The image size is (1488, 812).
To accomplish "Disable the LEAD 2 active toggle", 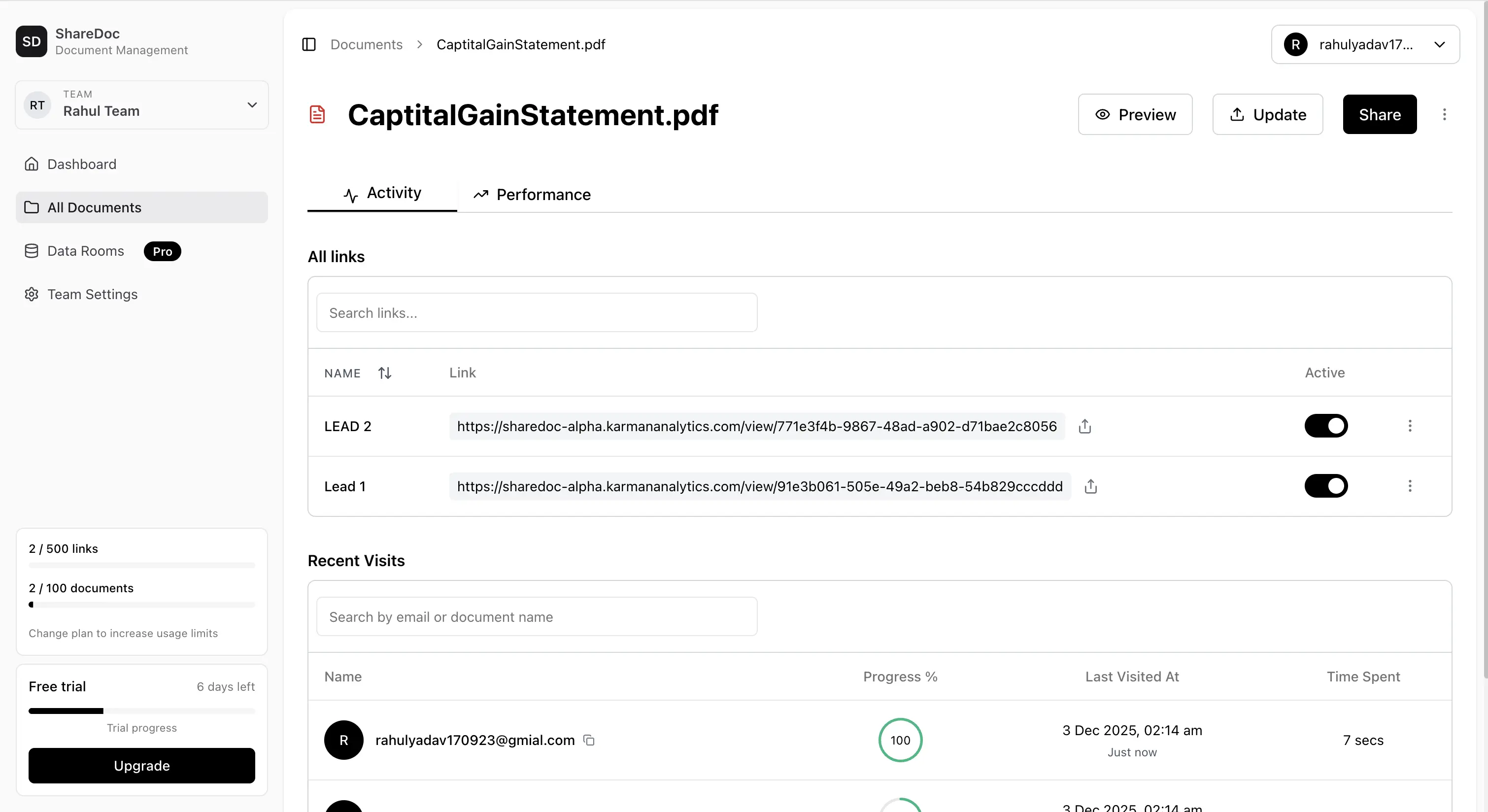I will coord(1326,426).
